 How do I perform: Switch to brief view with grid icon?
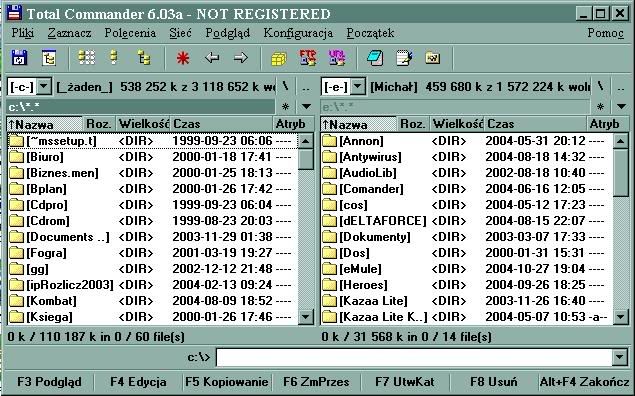[x=87, y=58]
